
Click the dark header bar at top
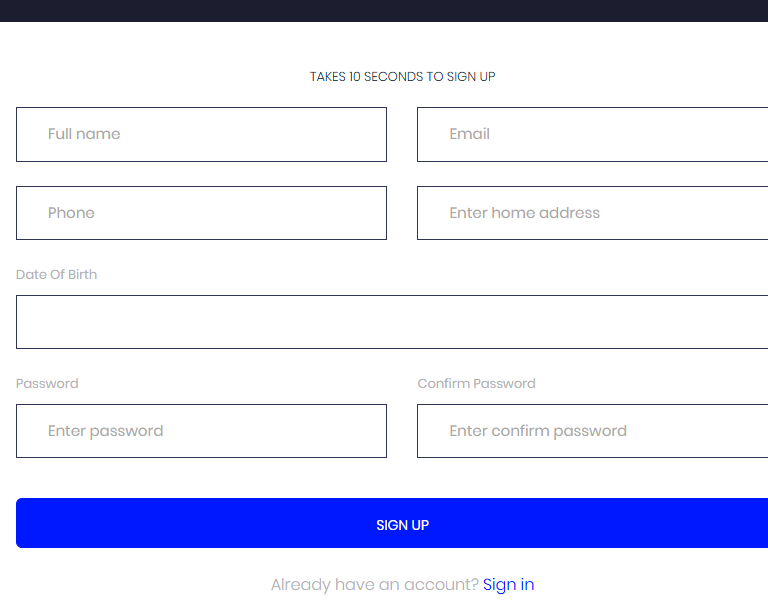384,10
